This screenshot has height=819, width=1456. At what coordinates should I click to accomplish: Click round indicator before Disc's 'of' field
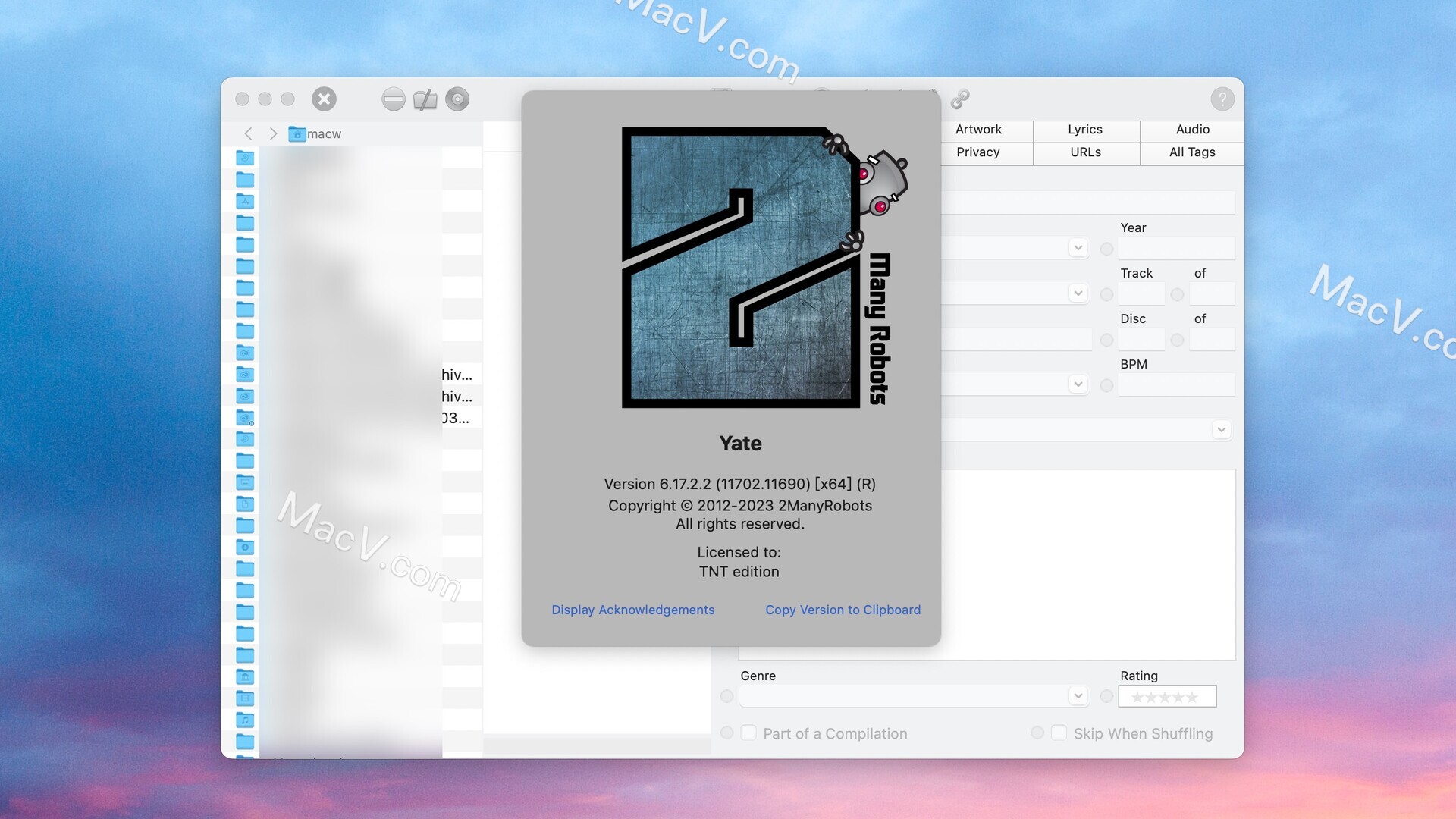(x=1177, y=340)
